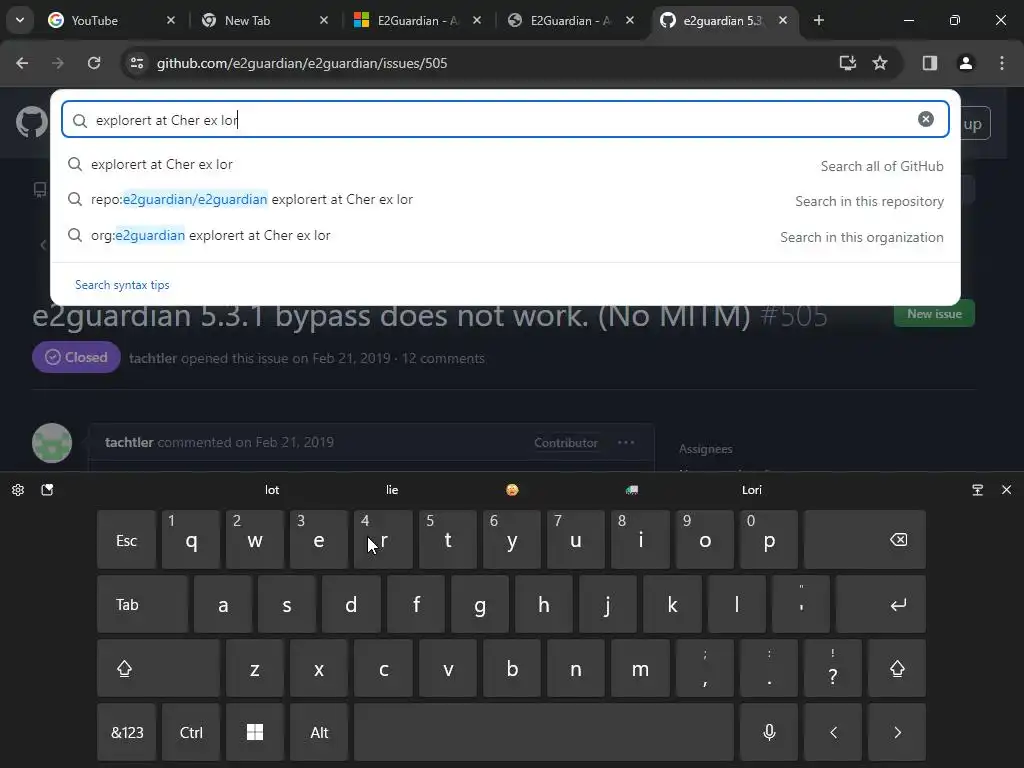1024x768 pixels.
Task: Tap the backspace key
Action: coord(865,540)
